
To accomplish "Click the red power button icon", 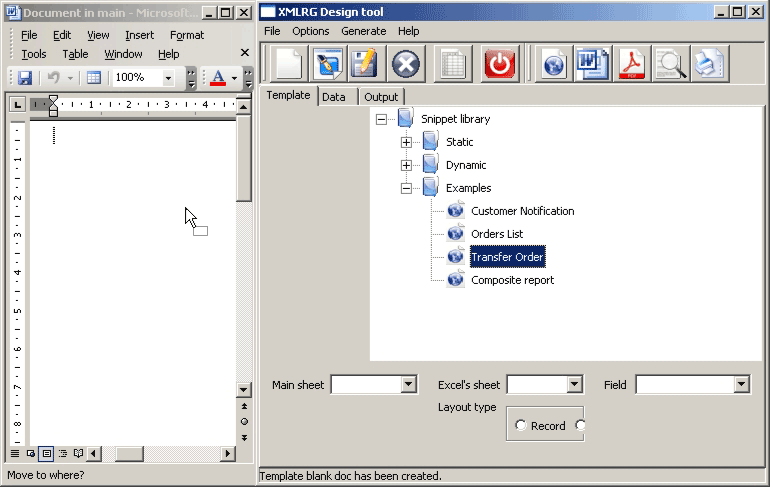I will [499, 64].
